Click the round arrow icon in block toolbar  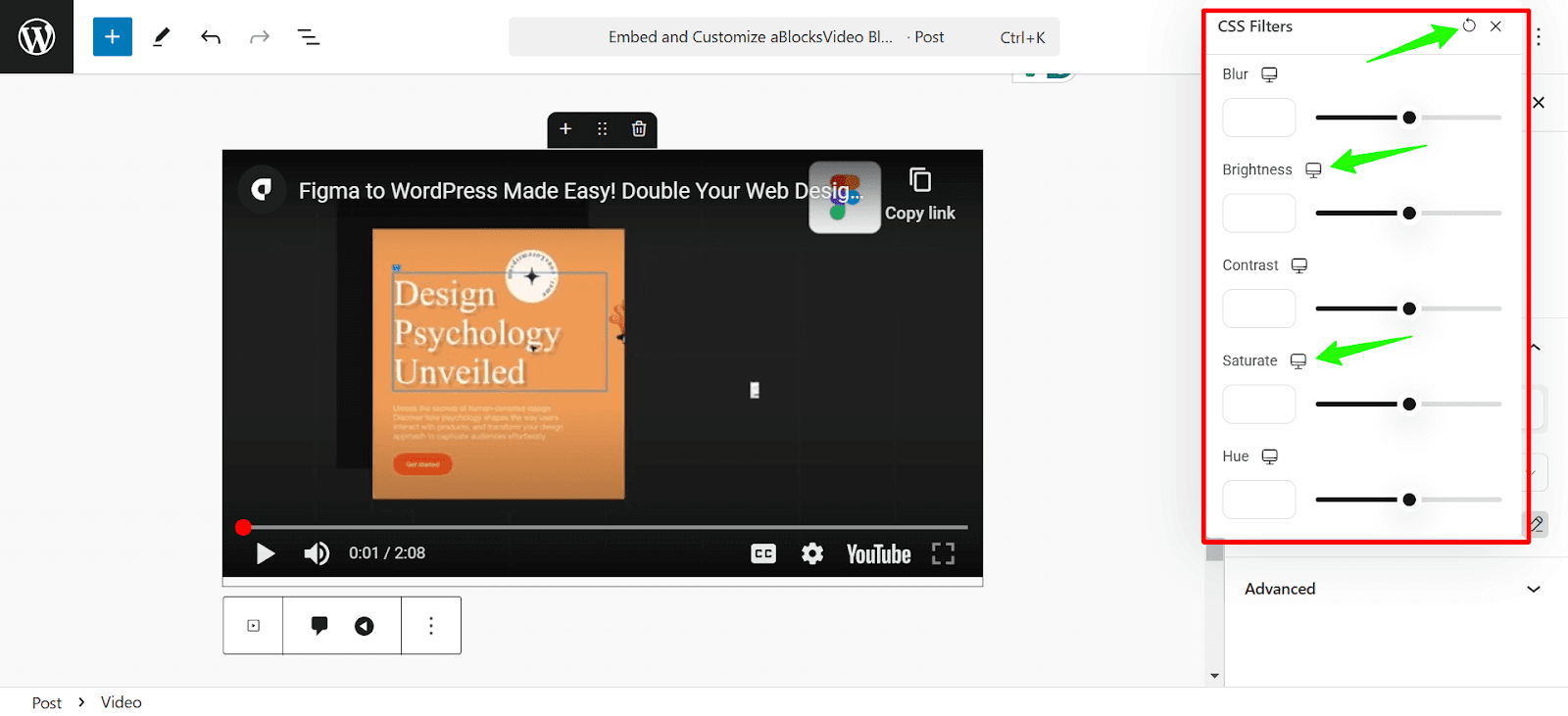(x=365, y=626)
